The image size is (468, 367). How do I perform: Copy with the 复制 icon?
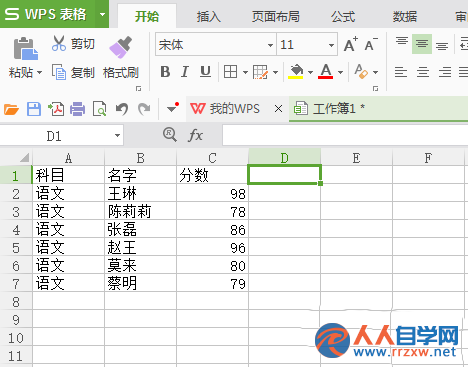tap(59, 72)
